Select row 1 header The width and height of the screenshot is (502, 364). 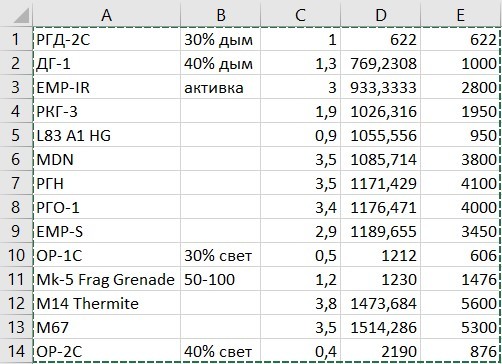point(16,39)
